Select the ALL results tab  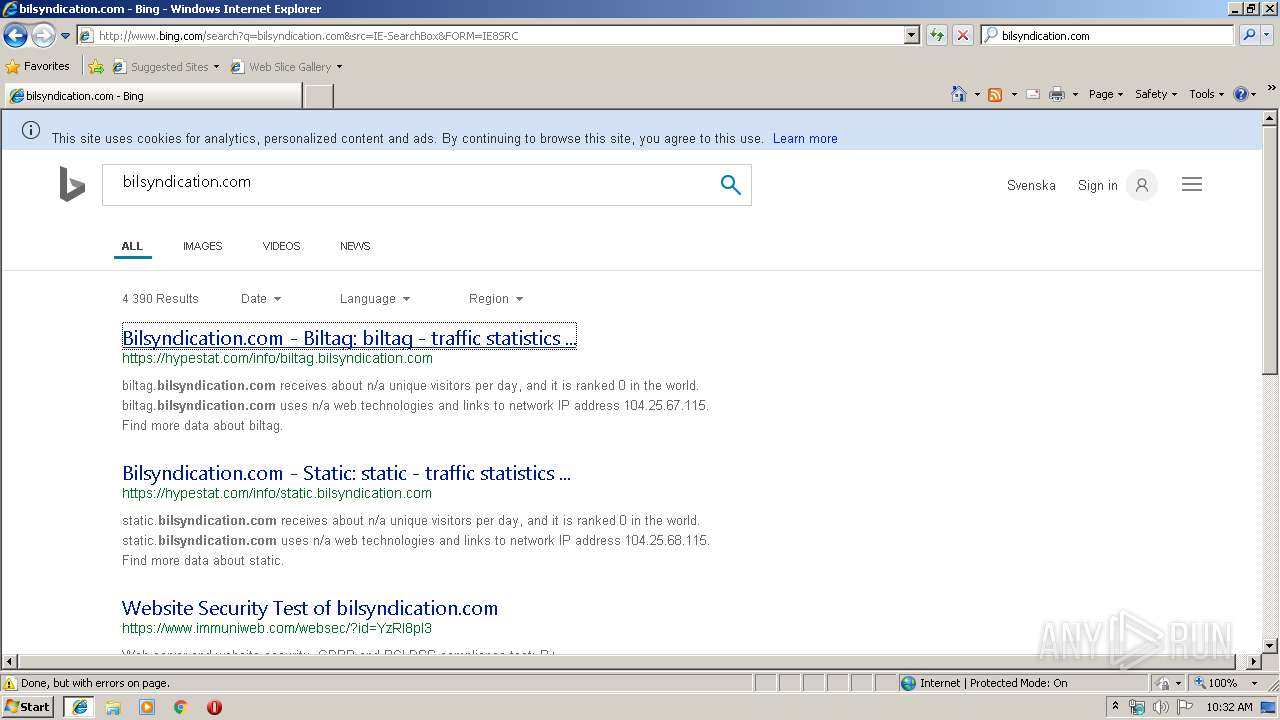(132, 246)
